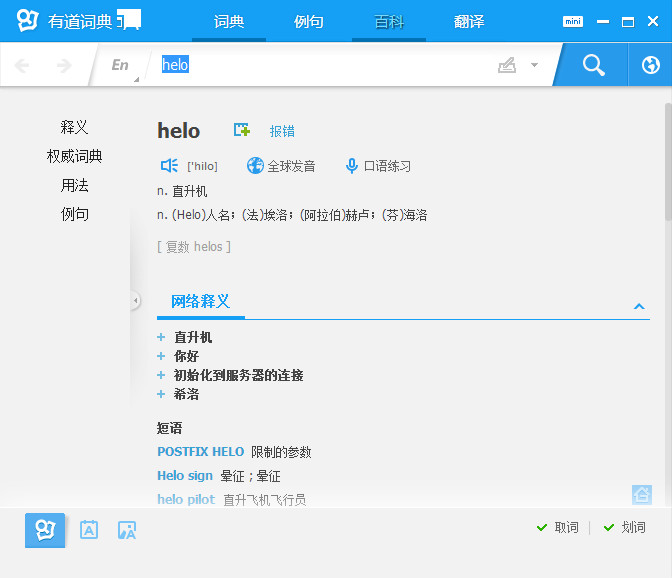Add helo to the word book
The image size is (672, 578).
[241, 130]
